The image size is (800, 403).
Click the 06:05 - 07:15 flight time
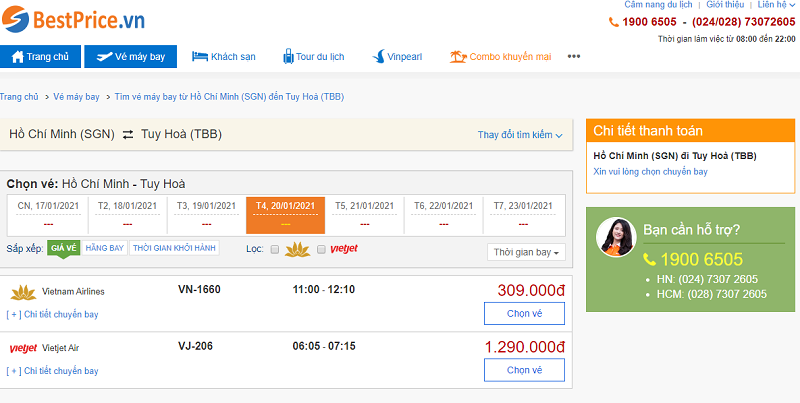[324, 346]
